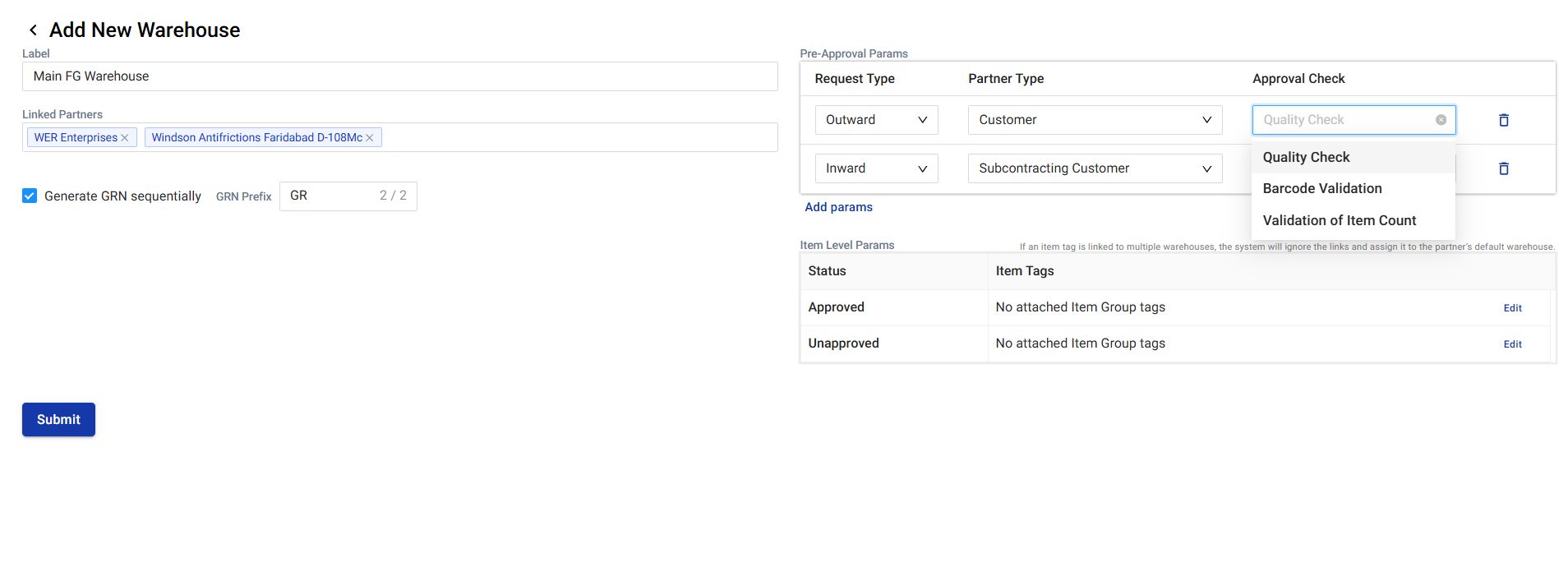Select Quality Check from the dropdown list
This screenshot has width=1568, height=567.
point(1306,157)
